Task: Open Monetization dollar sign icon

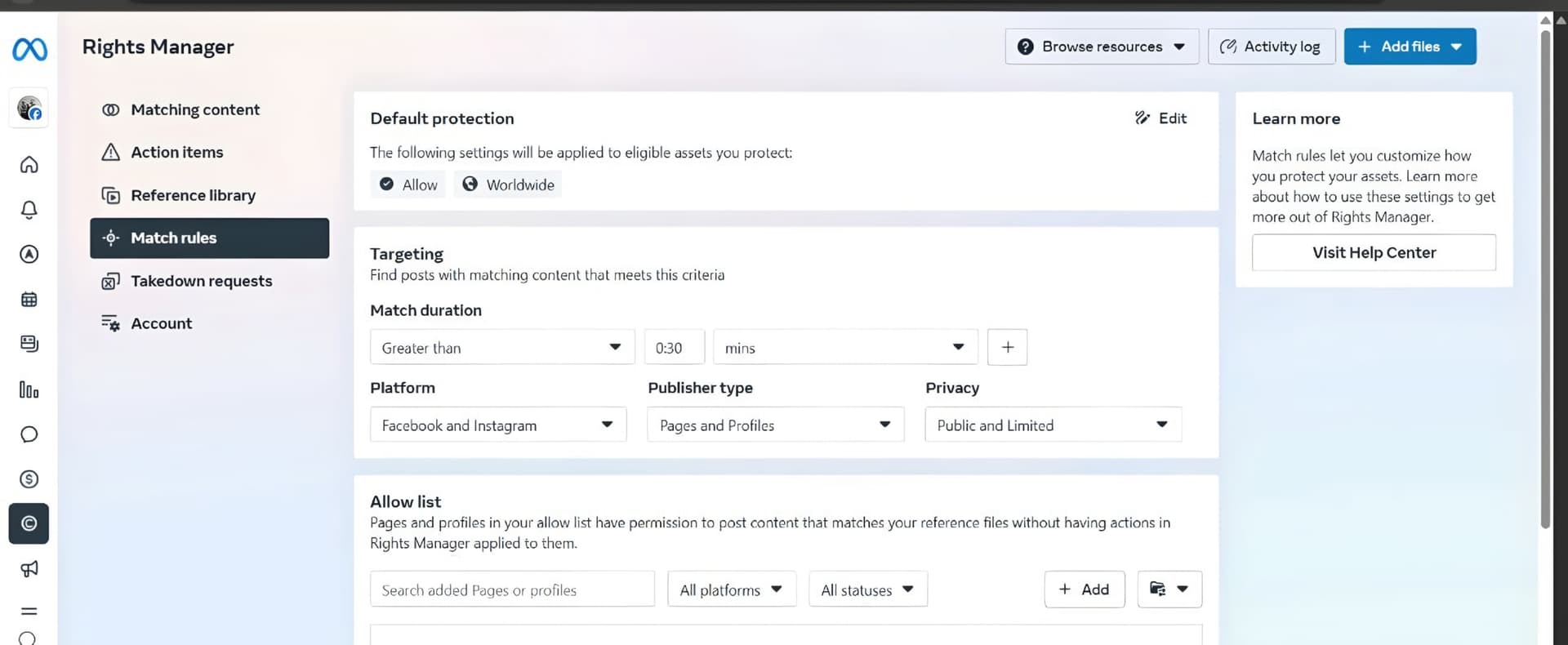Action: click(x=29, y=479)
